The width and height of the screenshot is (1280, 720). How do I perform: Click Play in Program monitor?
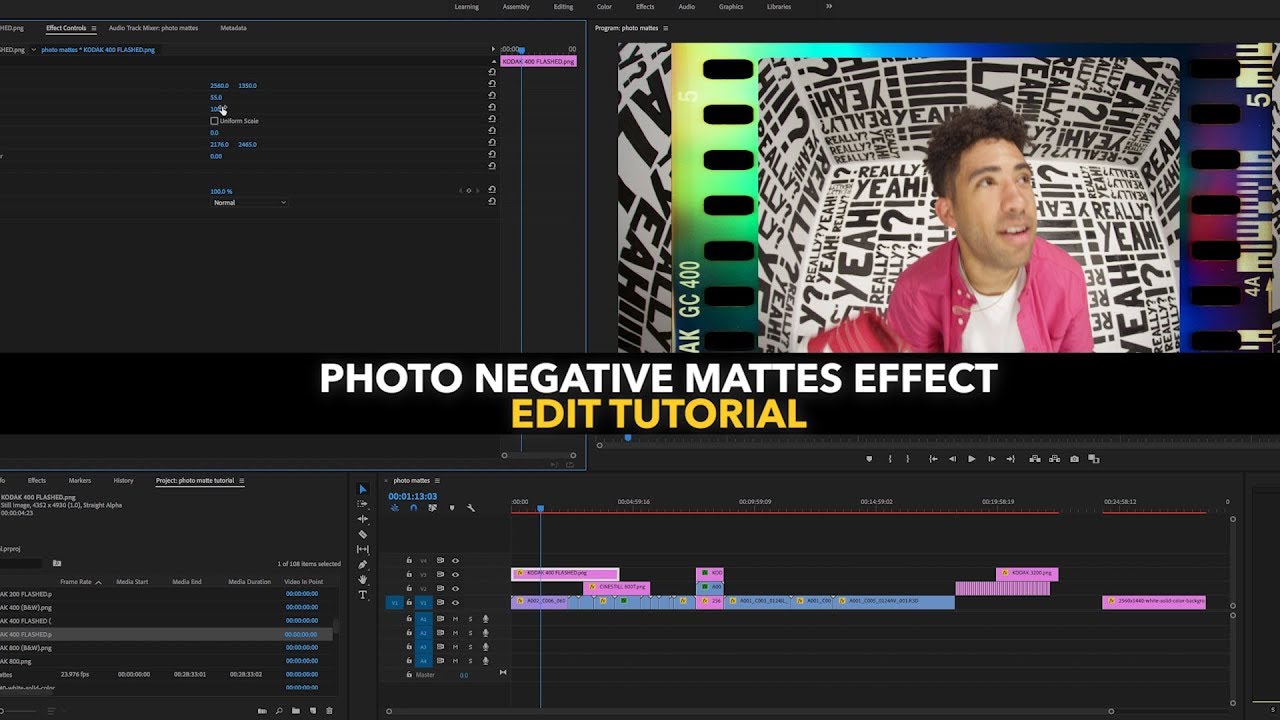[971, 459]
